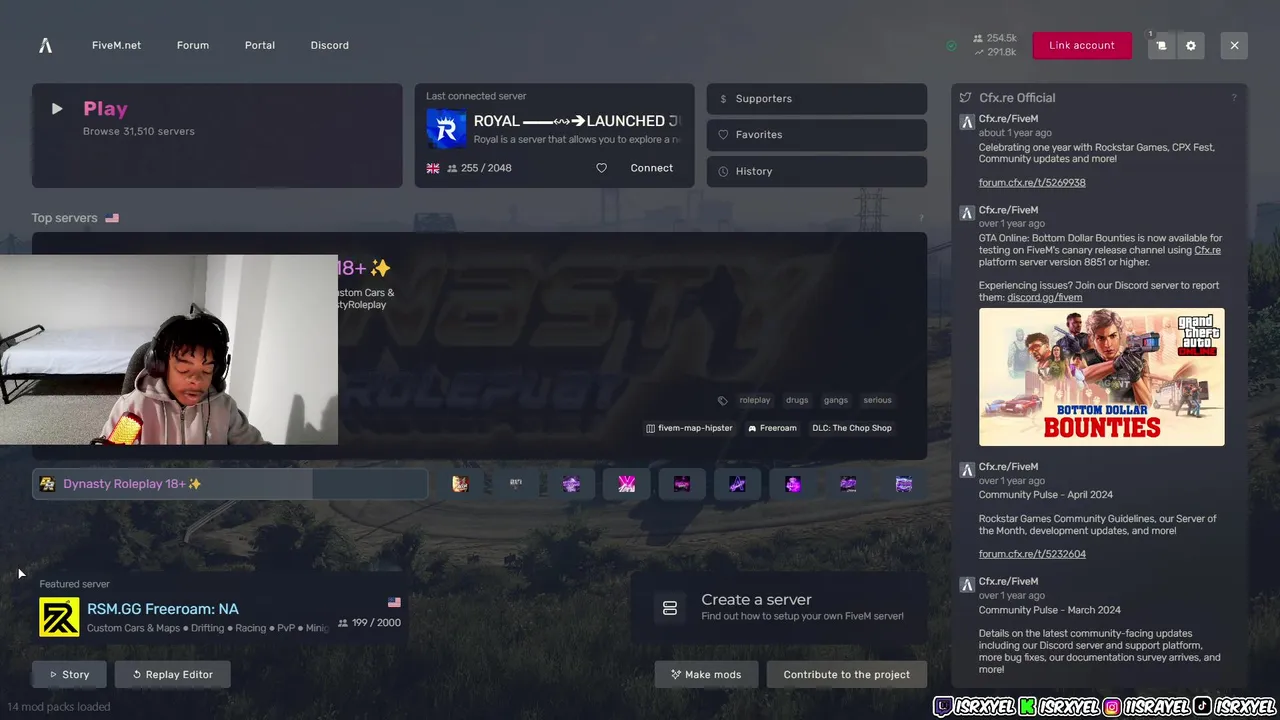Click the 255 / 2048 player count
Viewport: 1280px width, 720px height.
coord(479,168)
